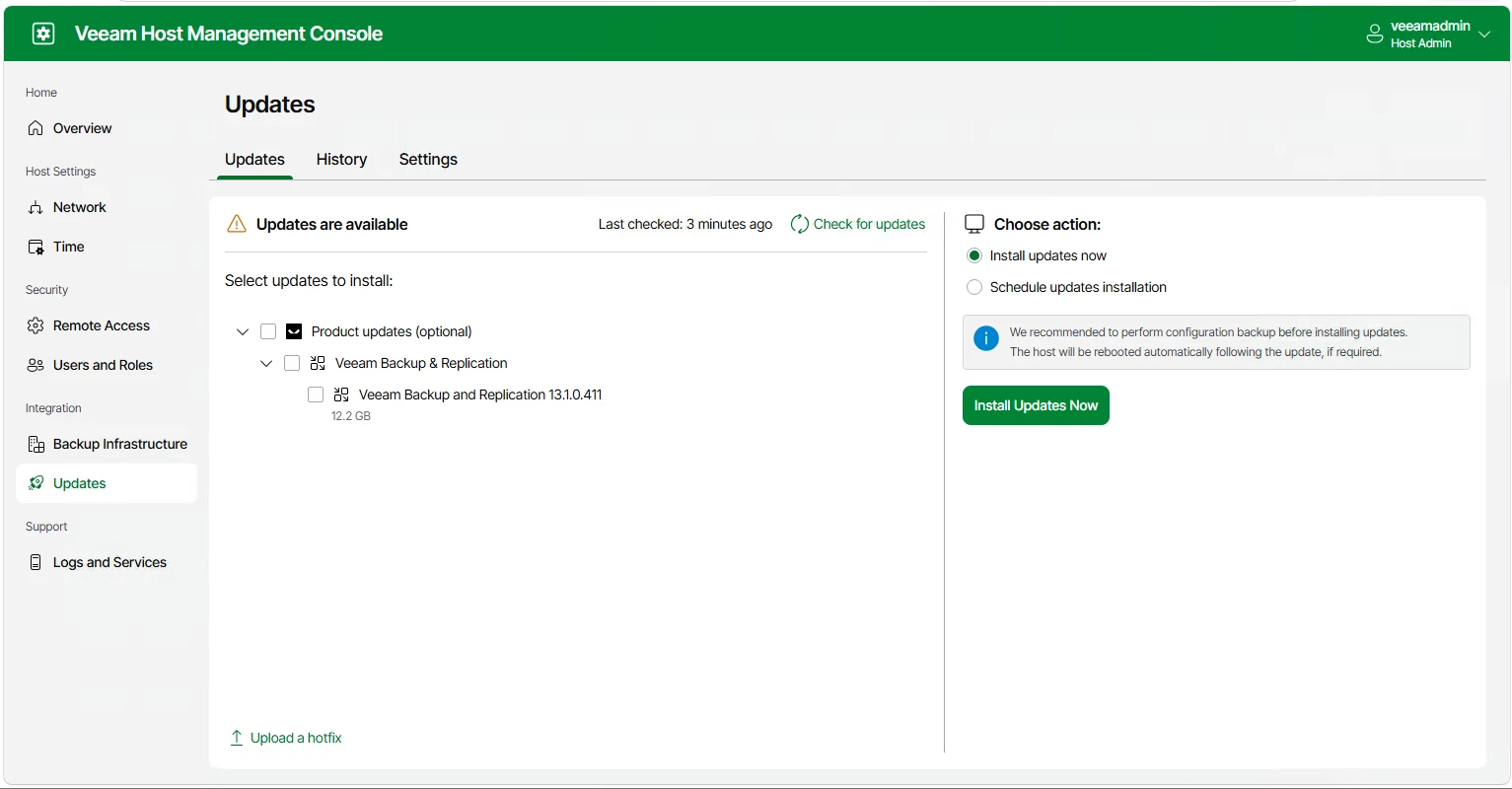Screen dimensions: 1512x789
Task: Click the icon beside version 13.1.0.411
Action: [341, 394]
